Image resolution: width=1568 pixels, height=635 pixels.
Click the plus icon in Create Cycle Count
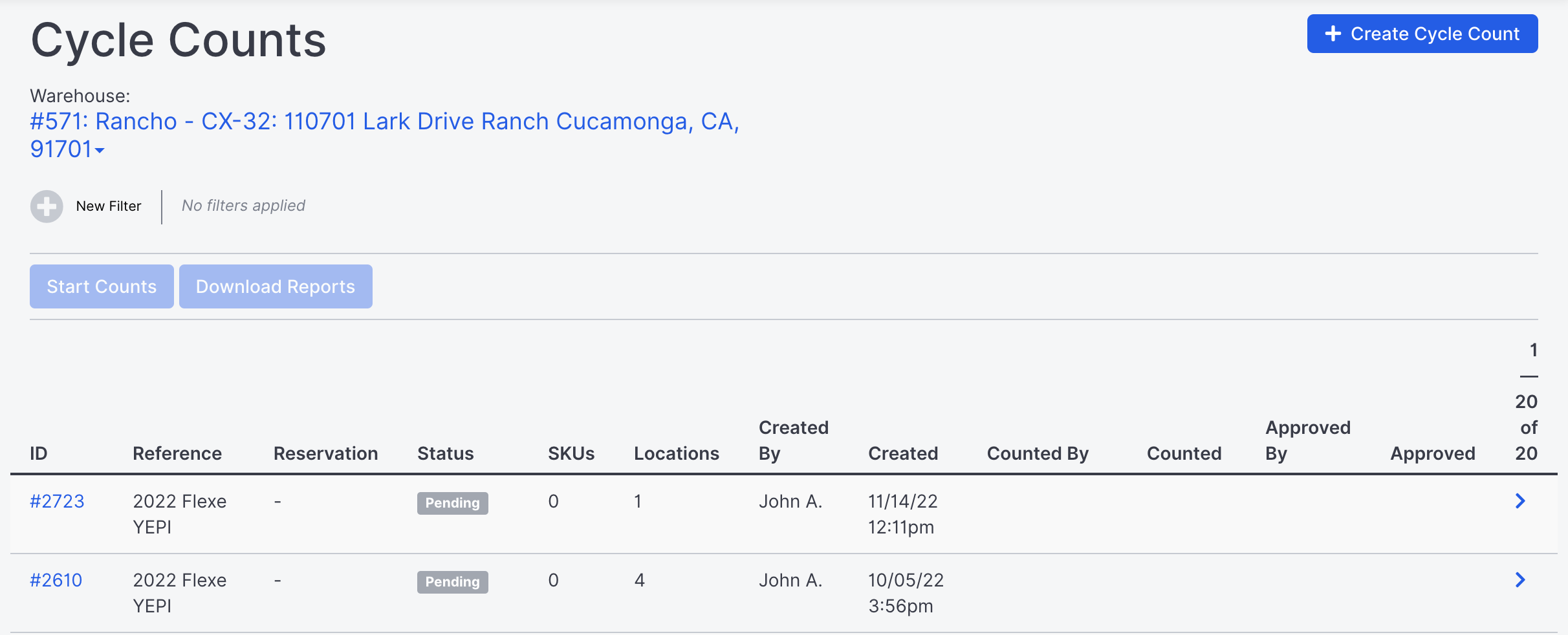pyautogui.click(x=1333, y=34)
